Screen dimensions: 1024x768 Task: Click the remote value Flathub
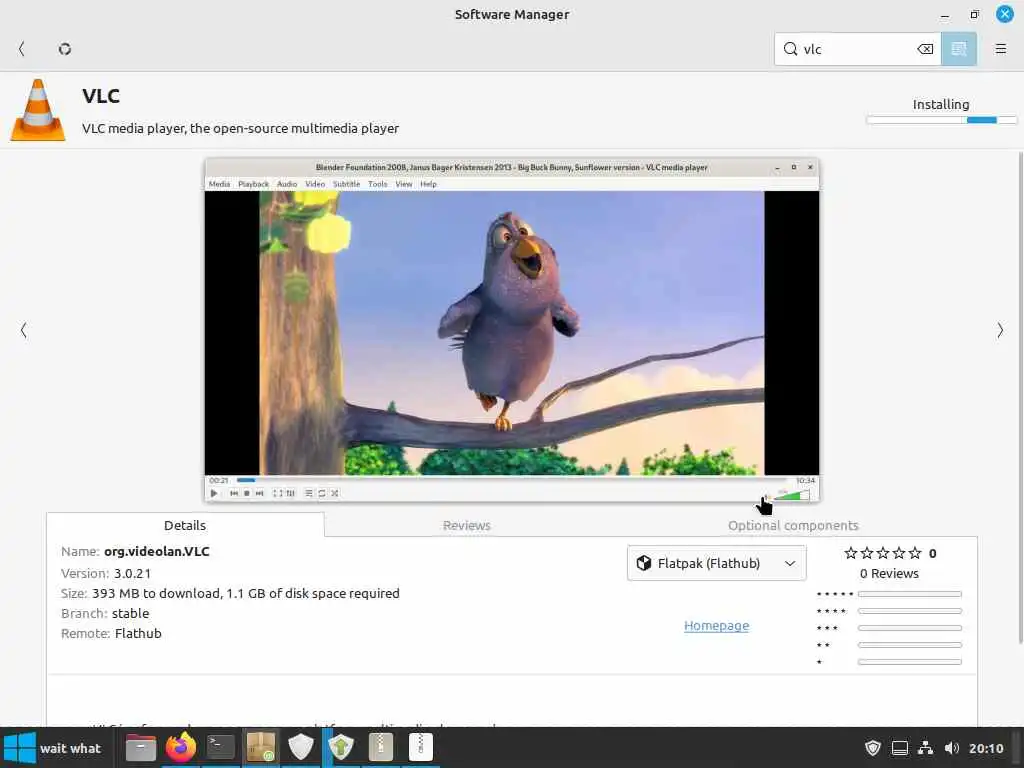tap(138, 633)
